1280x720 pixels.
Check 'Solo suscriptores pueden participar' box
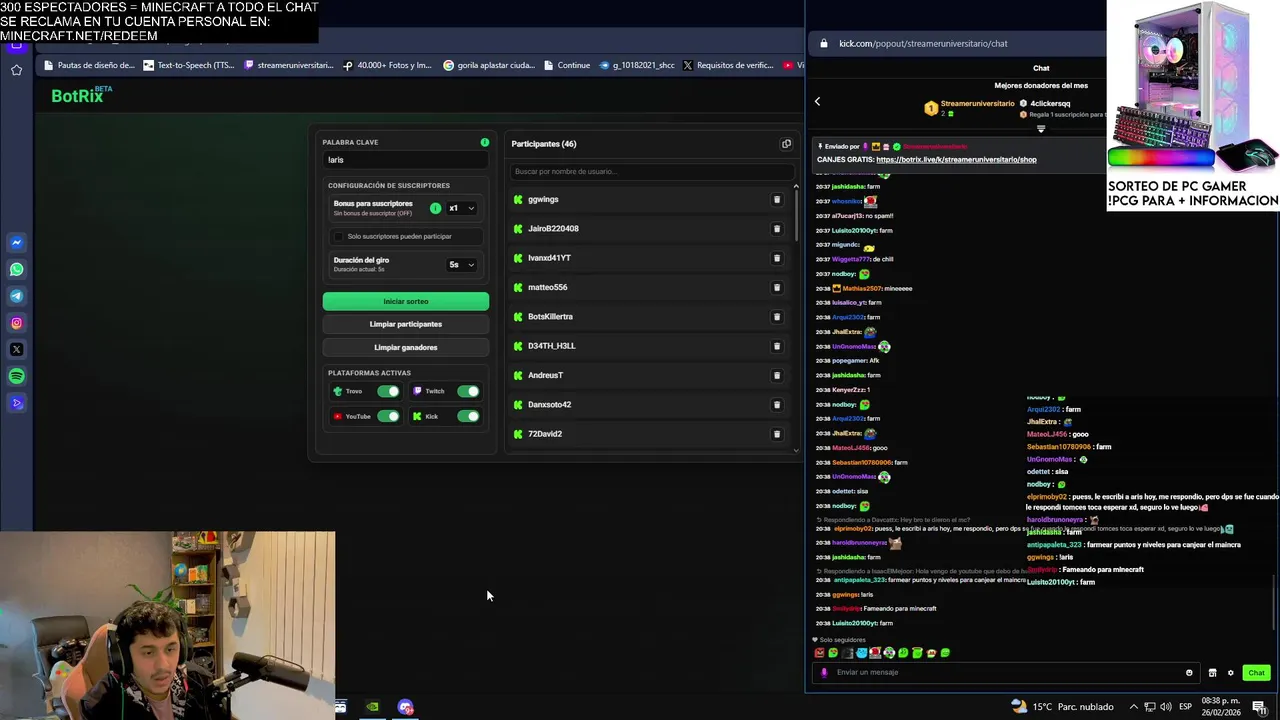point(338,237)
